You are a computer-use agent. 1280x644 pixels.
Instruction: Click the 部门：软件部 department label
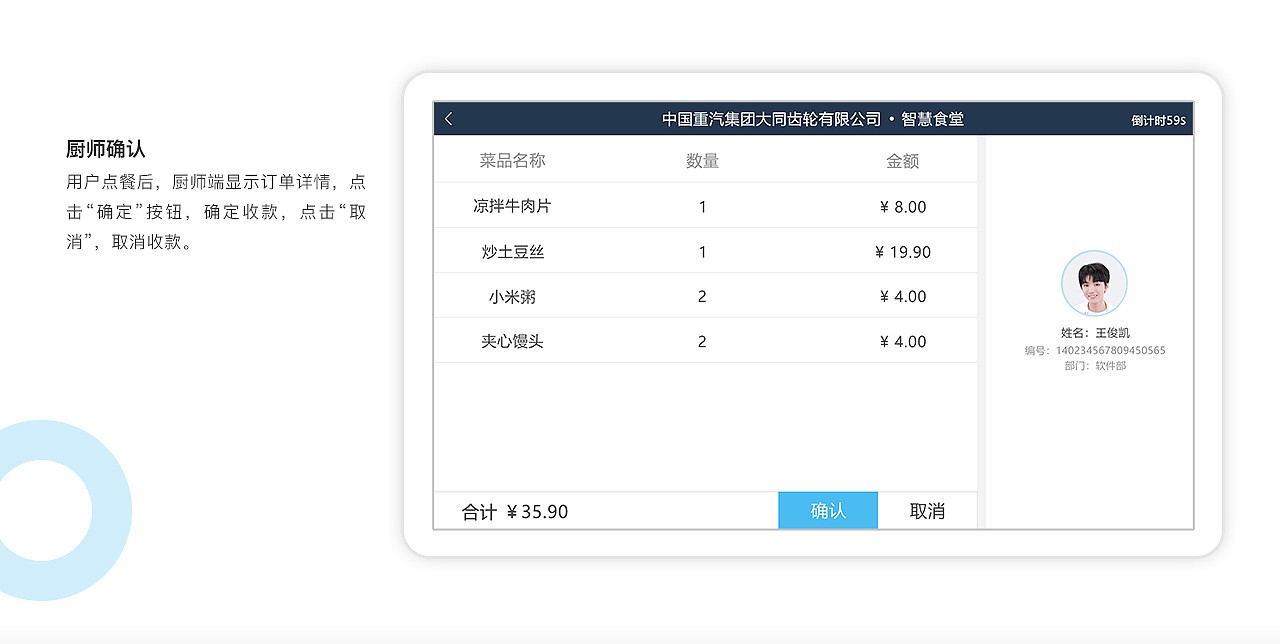click(x=1095, y=366)
